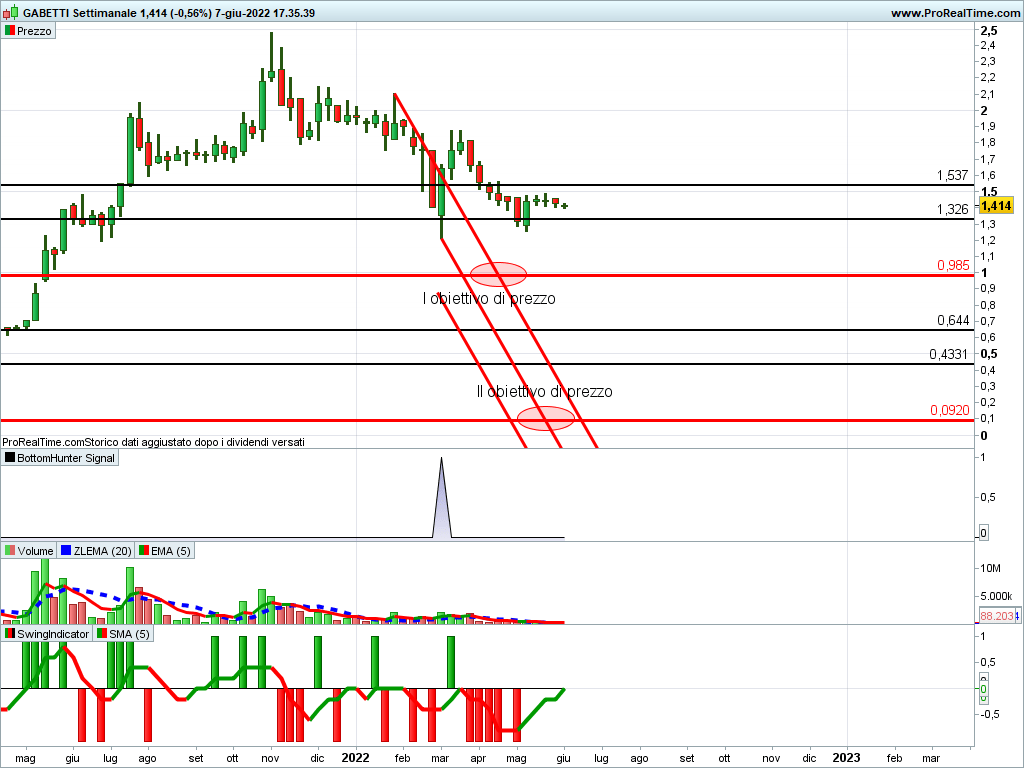Click the black BottomHunter Signal icon

click(10, 458)
